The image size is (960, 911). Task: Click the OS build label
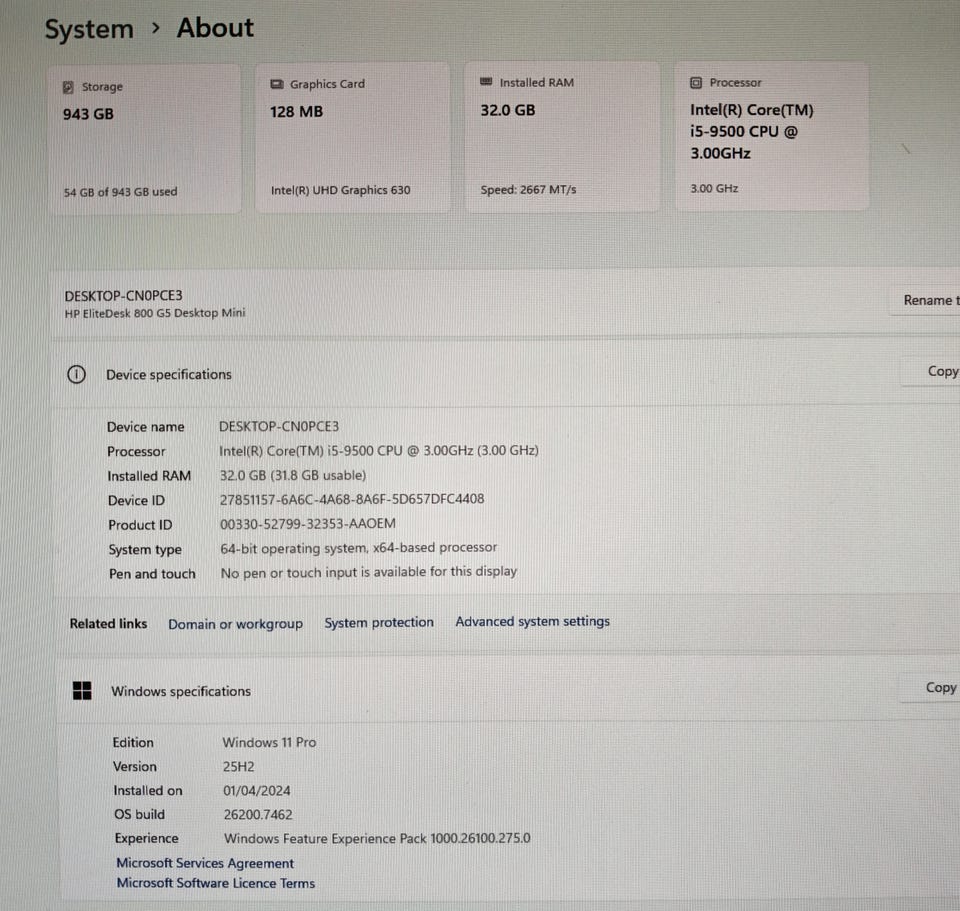tap(140, 814)
